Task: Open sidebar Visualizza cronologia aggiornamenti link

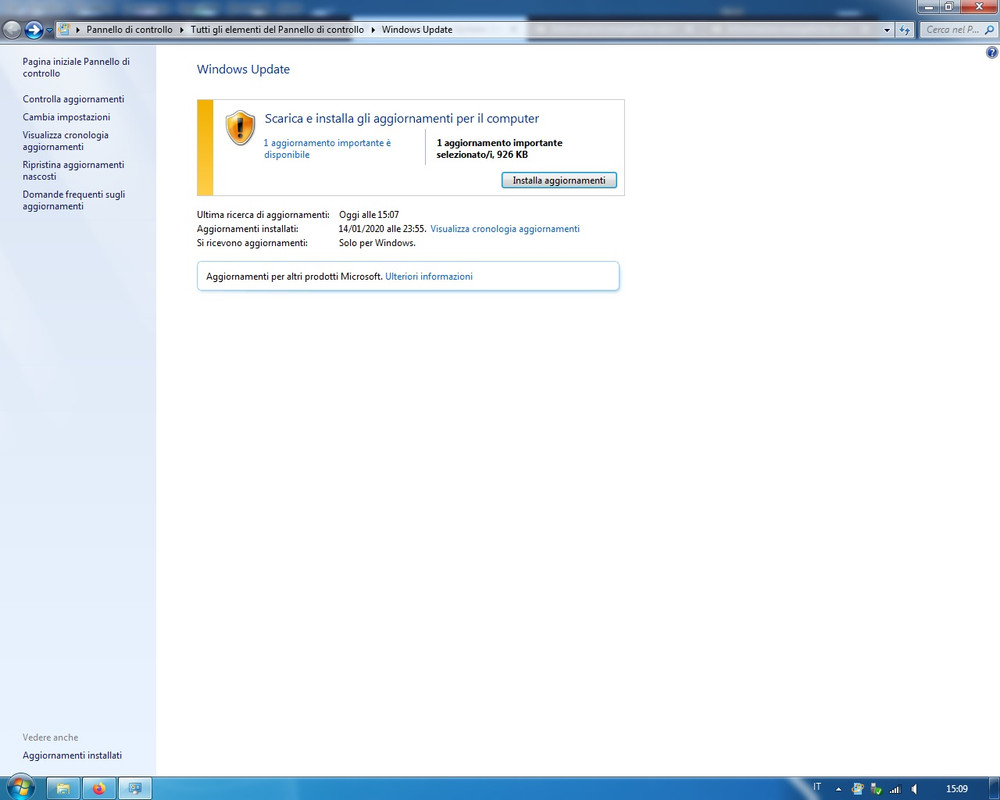Action: click(x=66, y=141)
